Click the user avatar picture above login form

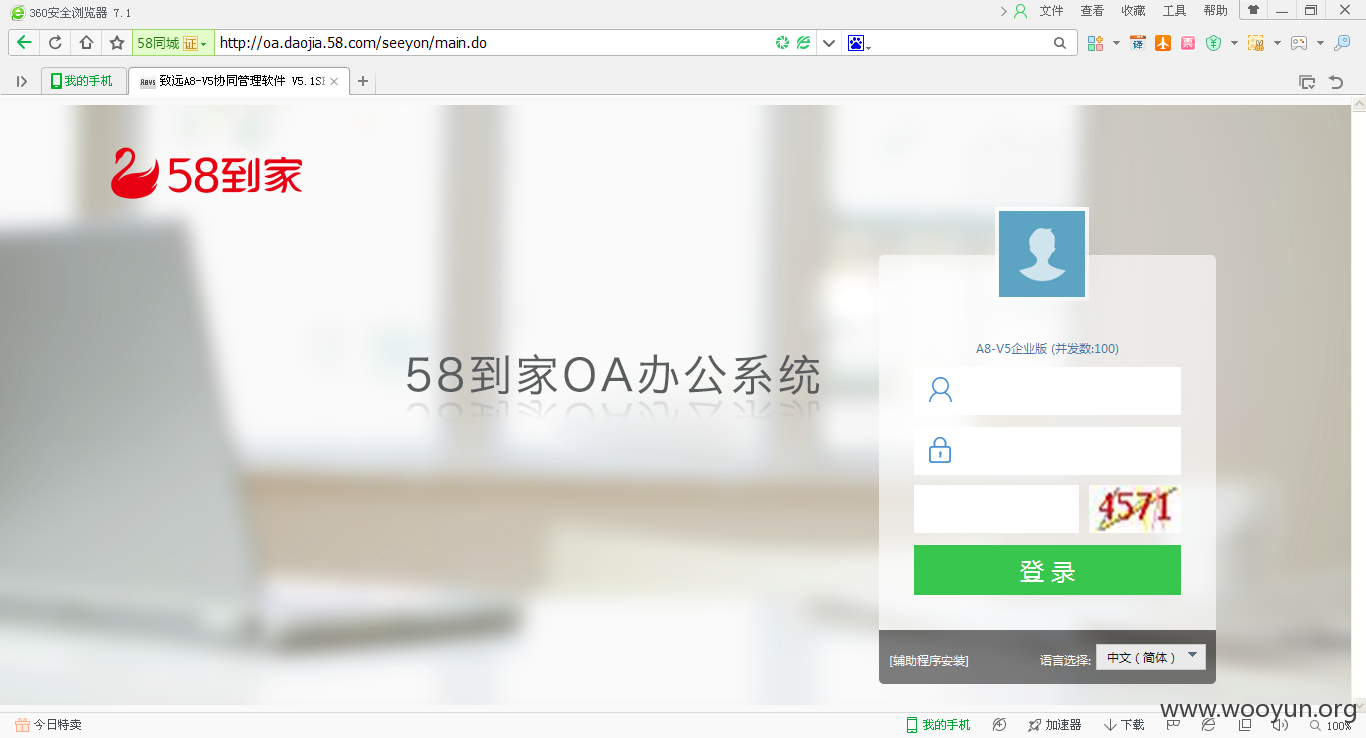point(1042,254)
